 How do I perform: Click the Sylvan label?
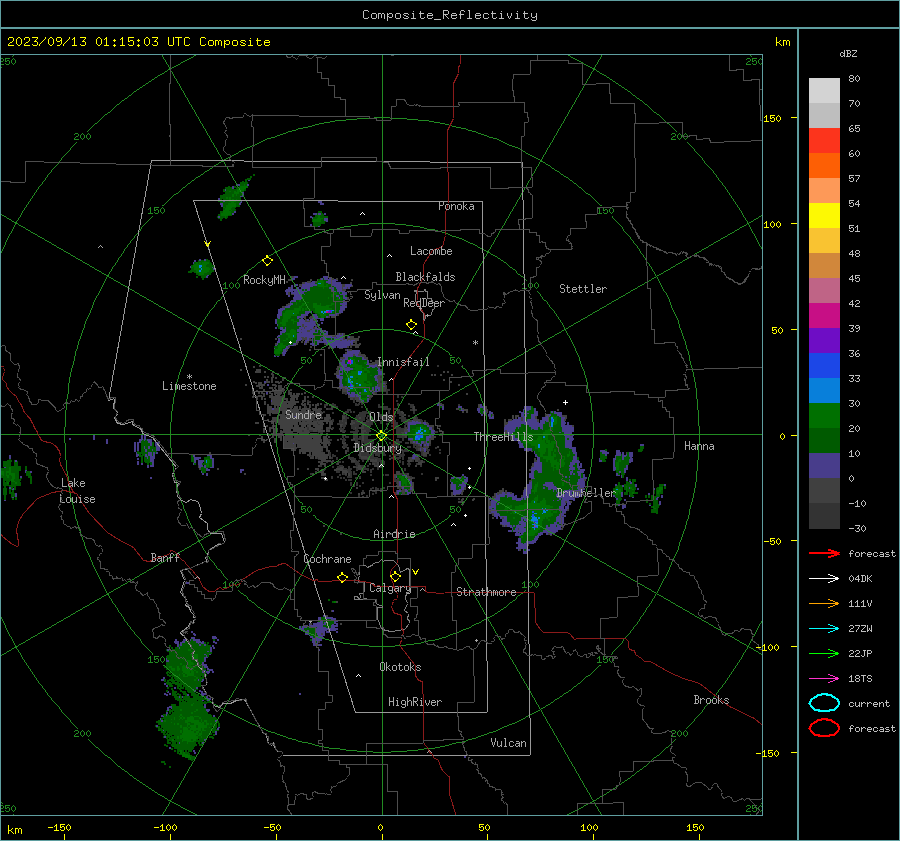[382, 295]
